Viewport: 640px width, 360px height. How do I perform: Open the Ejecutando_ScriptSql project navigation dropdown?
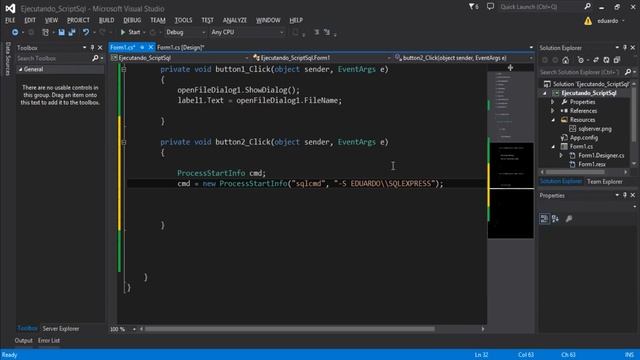pyautogui.click(x=180, y=58)
